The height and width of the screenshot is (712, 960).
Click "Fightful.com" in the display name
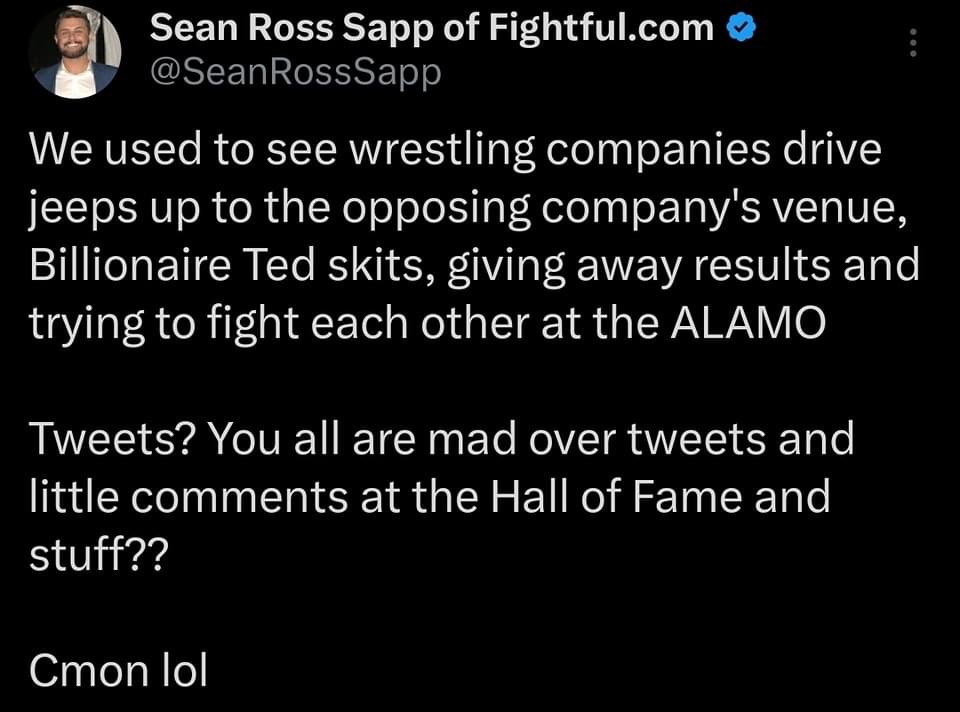coord(601,28)
